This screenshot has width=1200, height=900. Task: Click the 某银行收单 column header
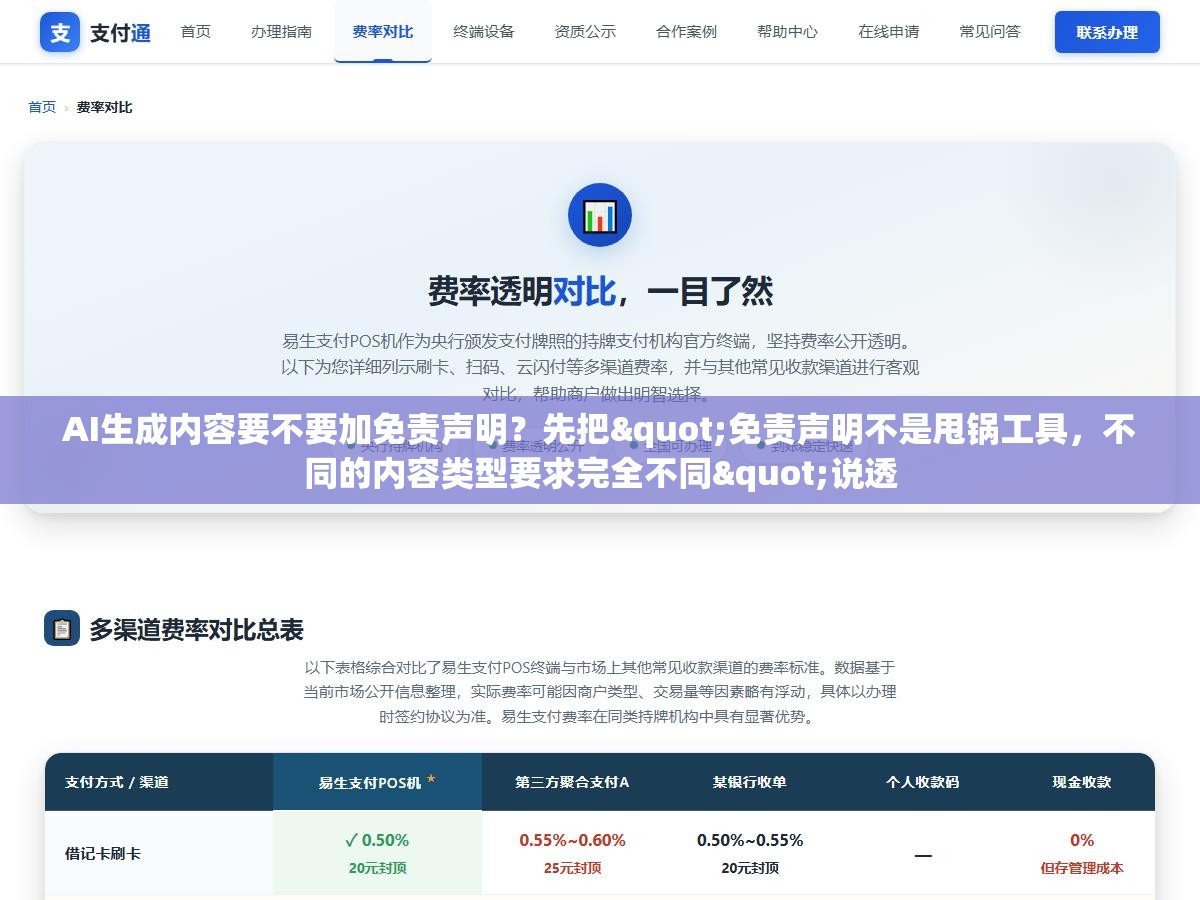[x=749, y=782]
